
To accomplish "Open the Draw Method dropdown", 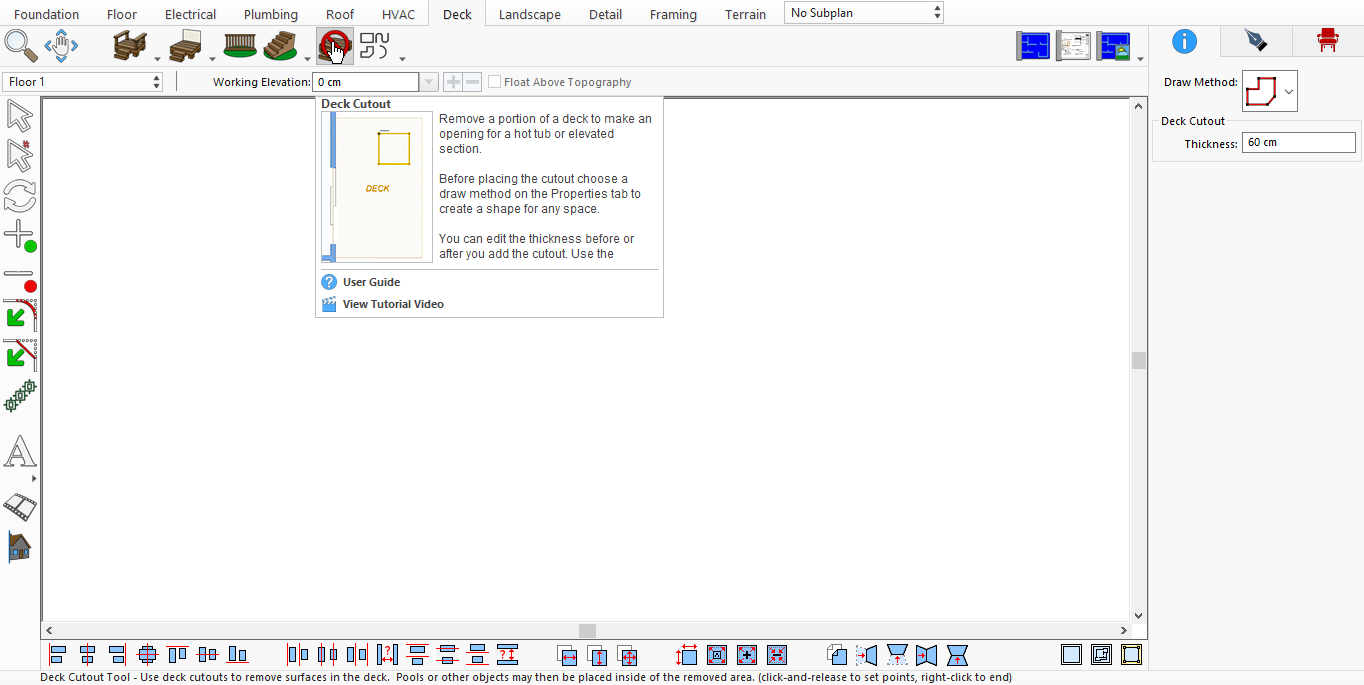I will tap(1269, 91).
